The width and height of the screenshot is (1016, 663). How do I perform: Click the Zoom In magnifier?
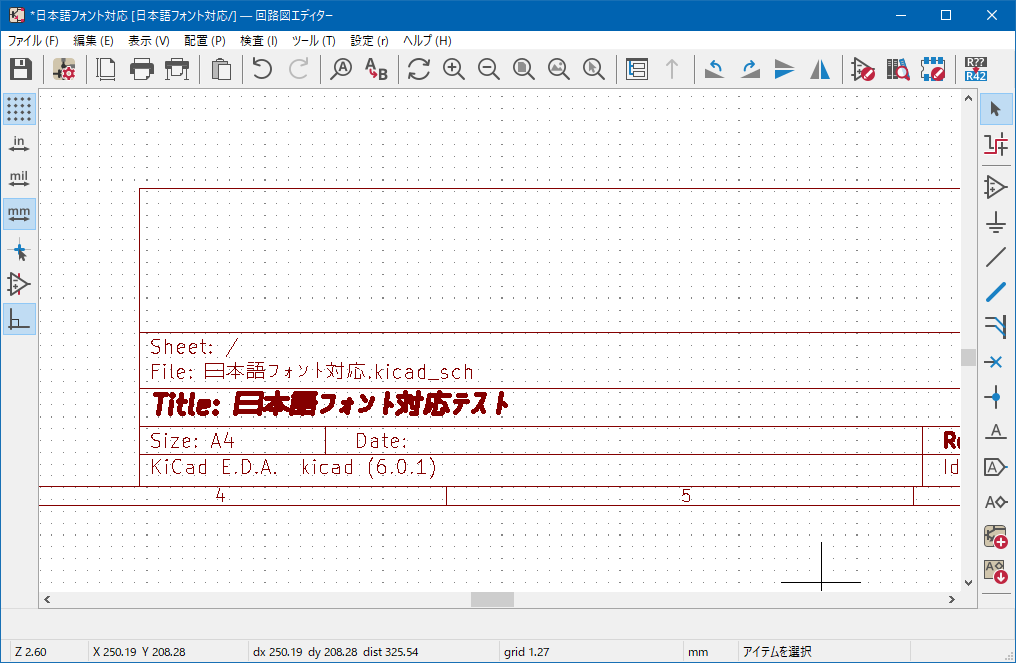click(x=454, y=69)
